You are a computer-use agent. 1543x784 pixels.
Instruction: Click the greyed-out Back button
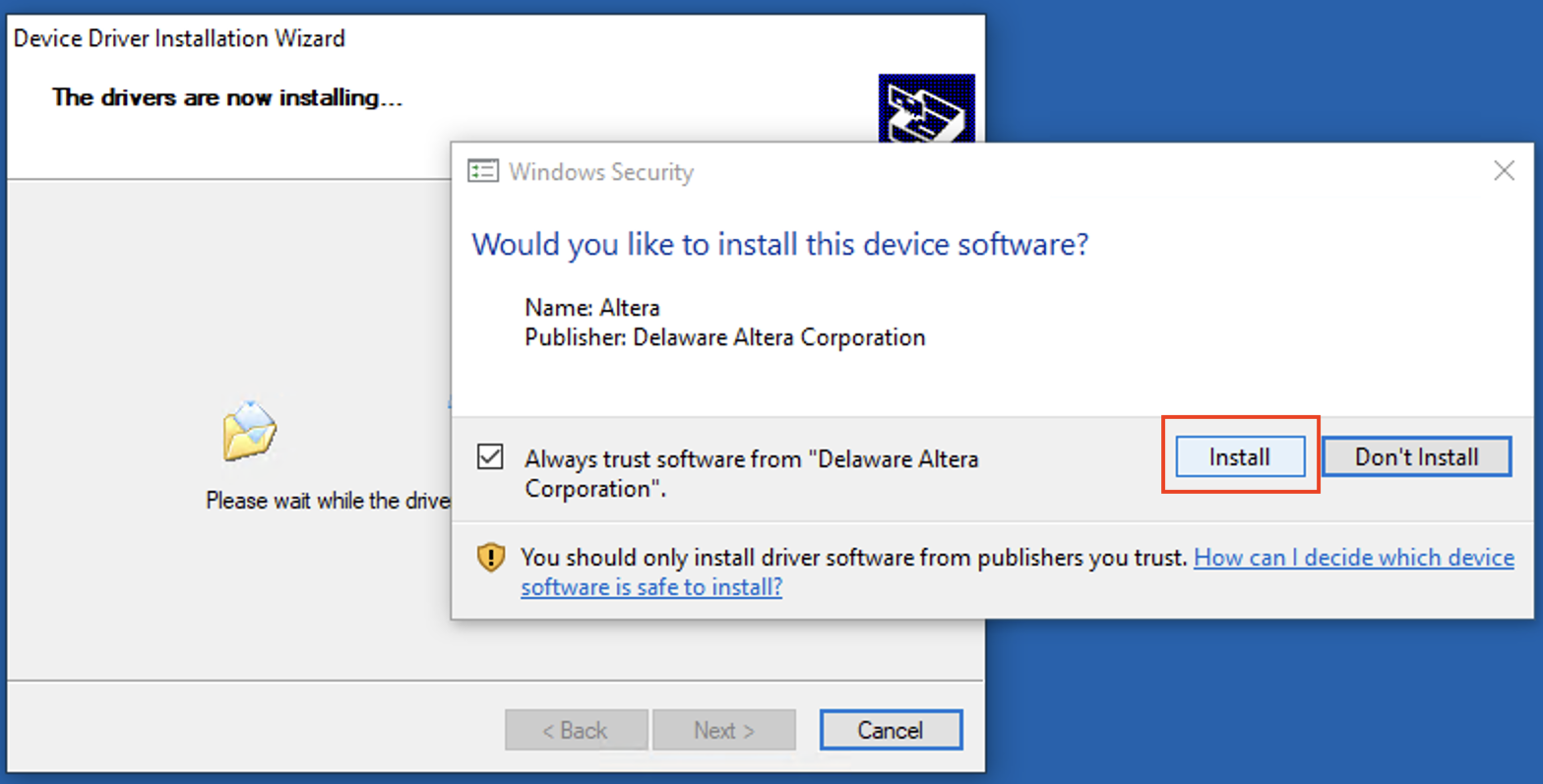click(x=576, y=730)
